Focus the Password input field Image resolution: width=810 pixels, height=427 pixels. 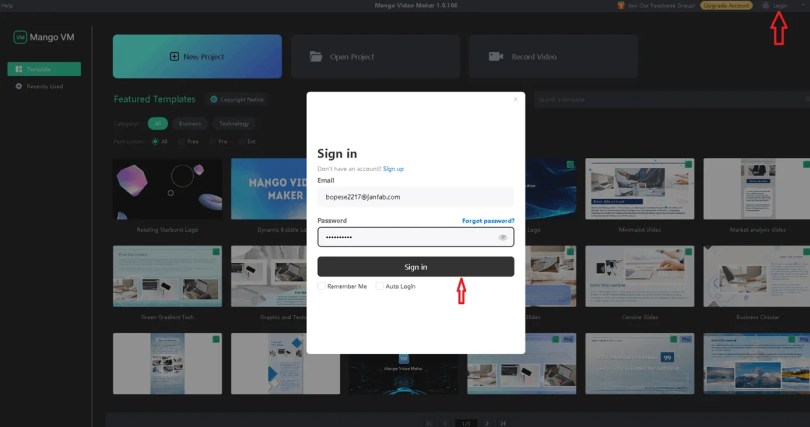coord(415,237)
